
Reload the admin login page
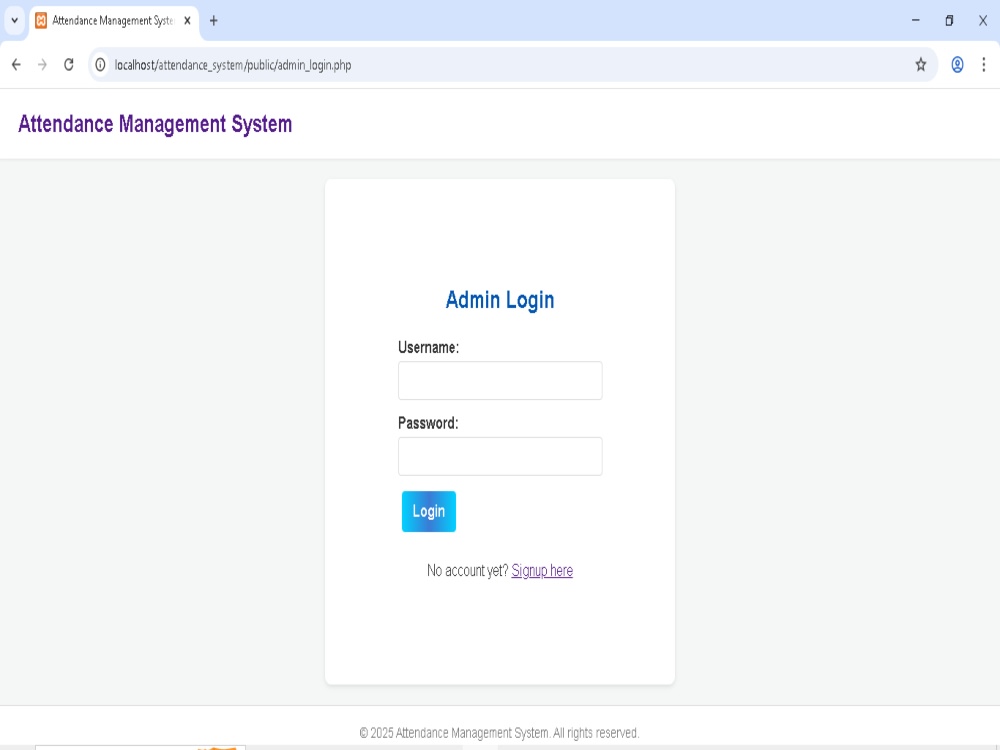tap(69, 64)
